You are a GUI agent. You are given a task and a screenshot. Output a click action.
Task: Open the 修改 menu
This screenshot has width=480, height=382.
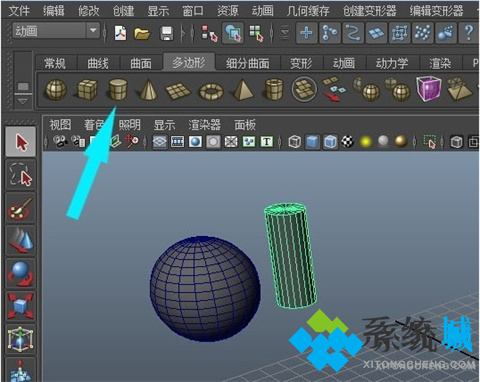(x=88, y=11)
